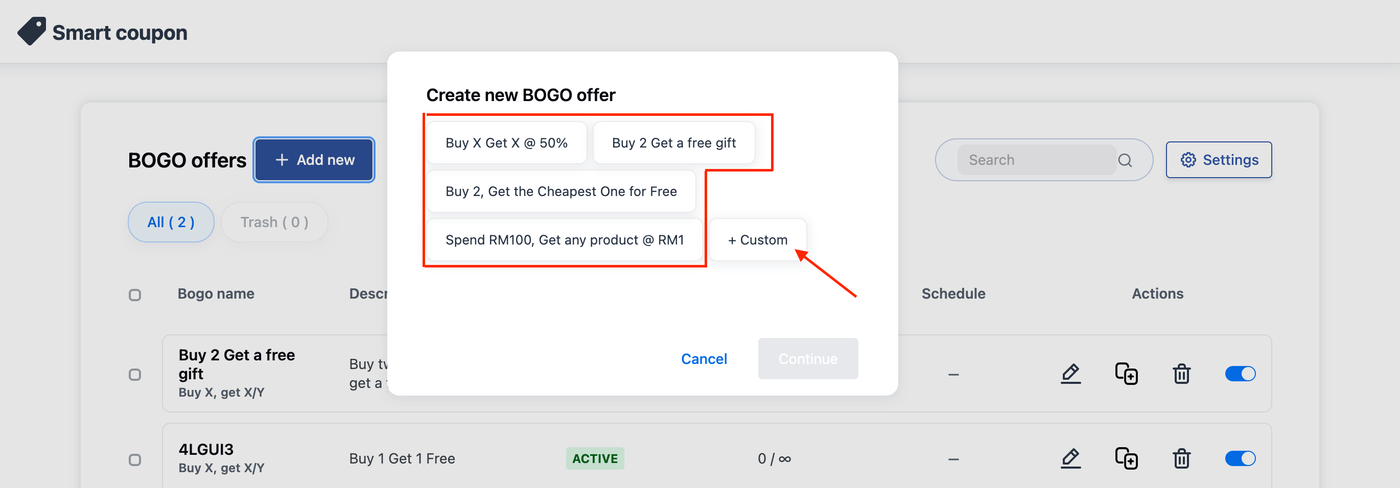Cancel the new BOGO offer dialog
Image resolution: width=1400 pixels, height=488 pixels.
point(704,359)
